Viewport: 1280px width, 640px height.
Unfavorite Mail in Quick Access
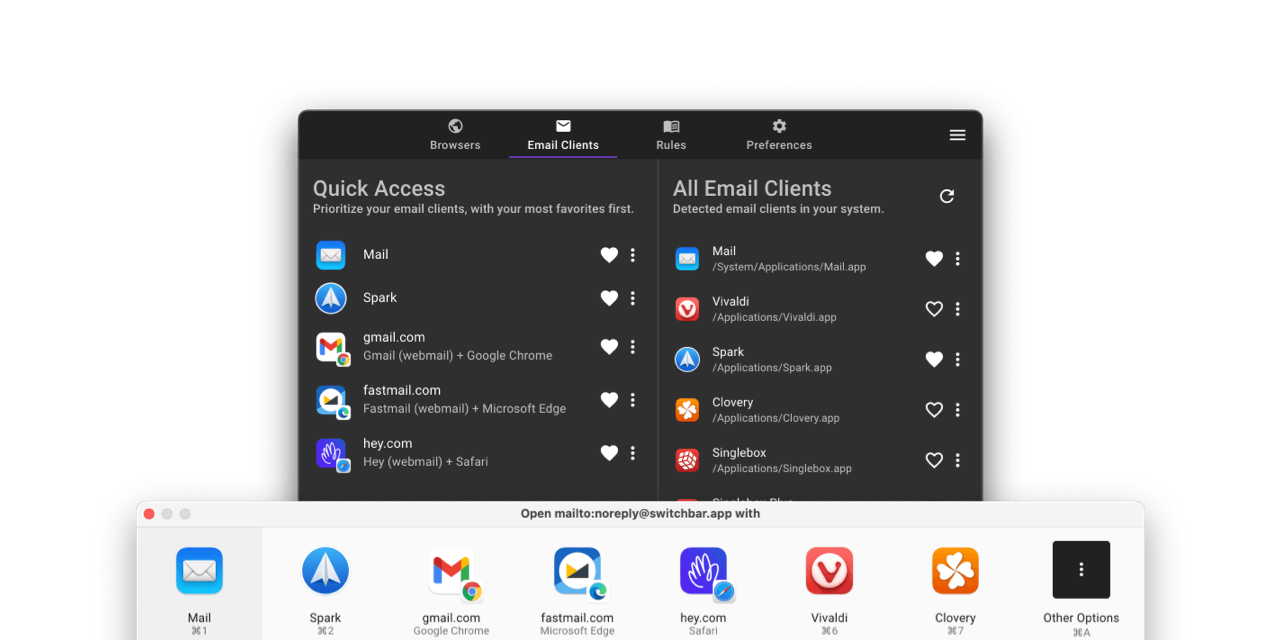(x=609, y=255)
